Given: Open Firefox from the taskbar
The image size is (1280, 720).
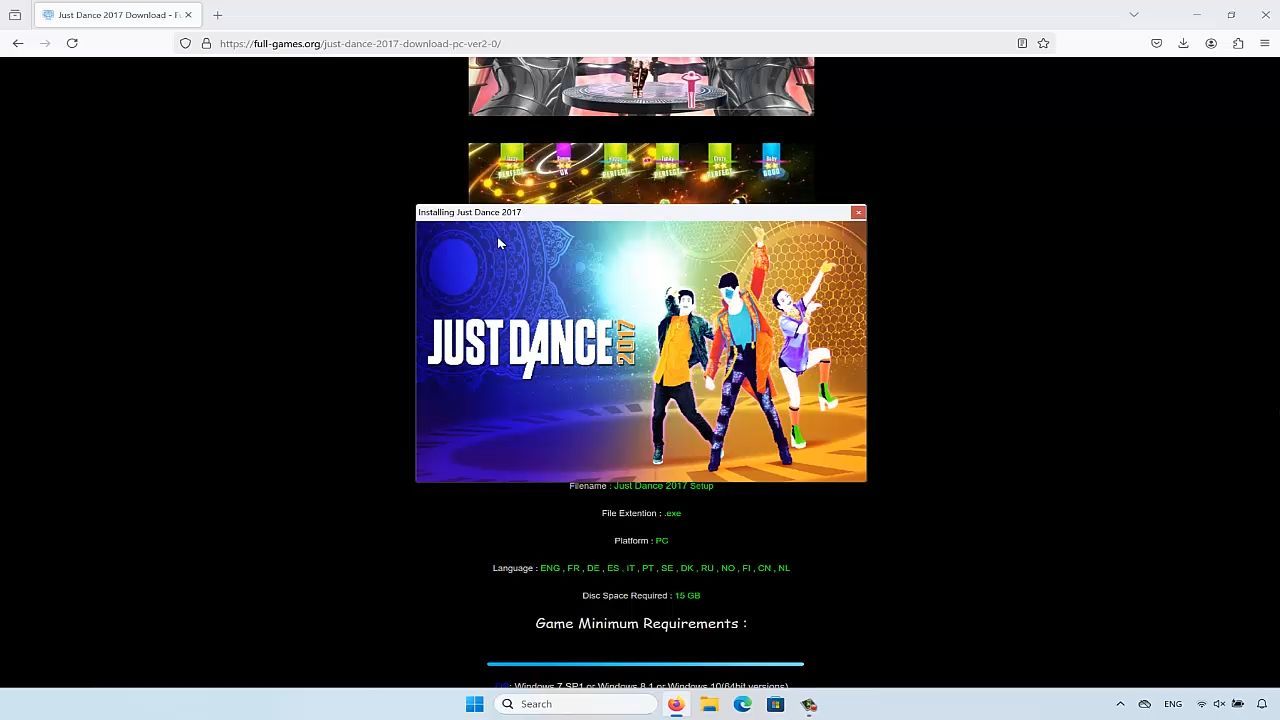Looking at the screenshot, I should point(676,704).
